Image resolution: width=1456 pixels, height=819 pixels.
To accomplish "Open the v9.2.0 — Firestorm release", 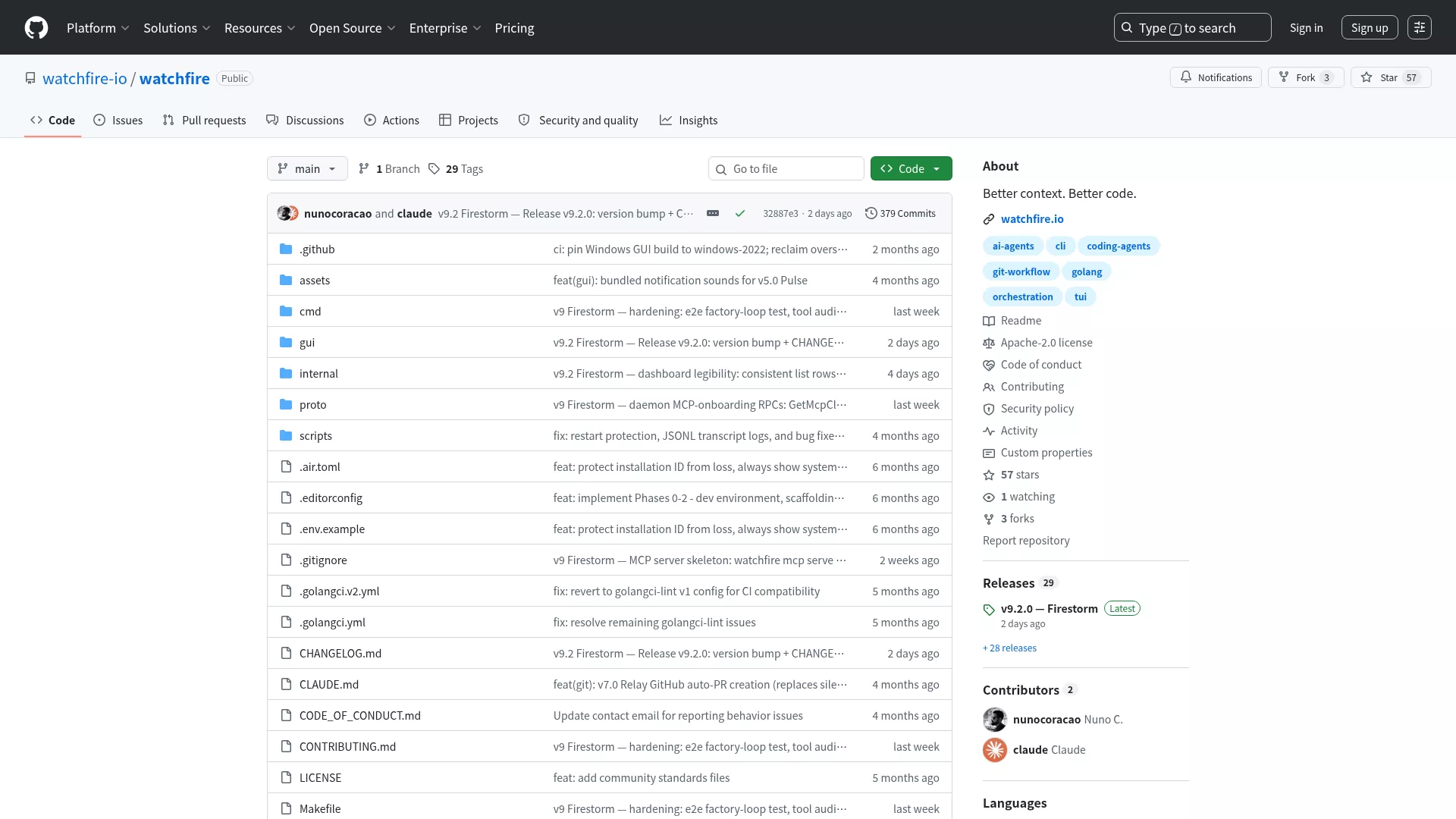I will tap(1049, 609).
